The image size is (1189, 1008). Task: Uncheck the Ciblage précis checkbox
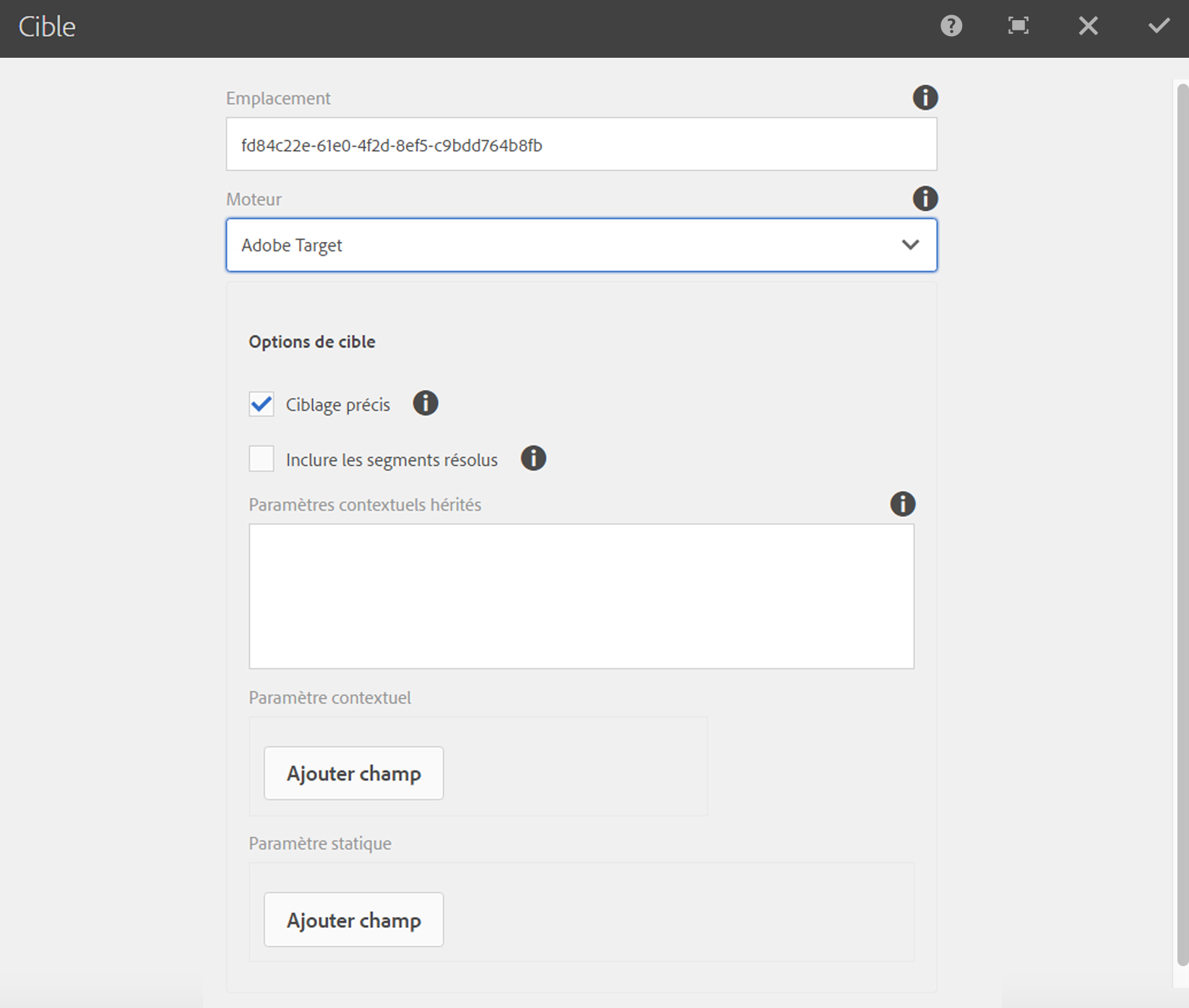[x=261, y=404]
